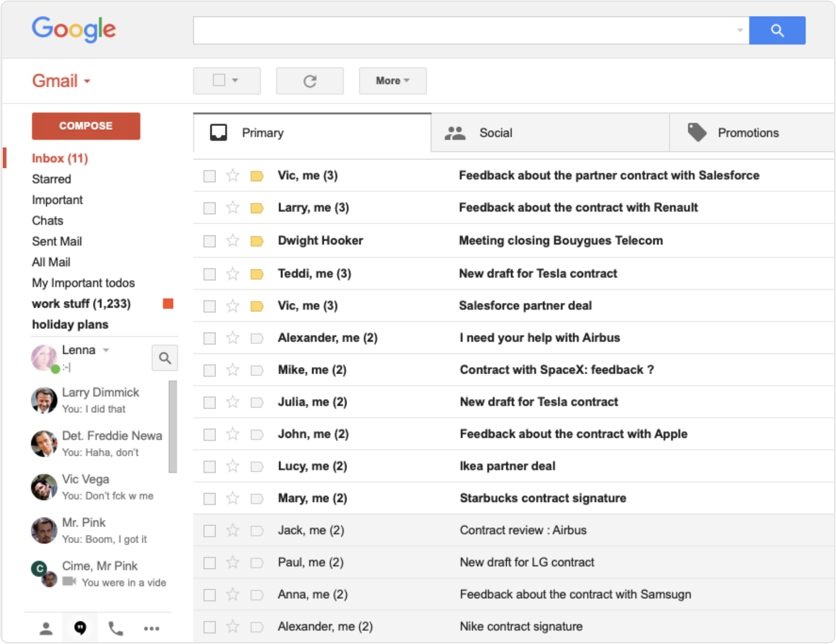Open the holiday plans label
The image size is (836, 644).
pyautogui.click(x=70, y=325)
